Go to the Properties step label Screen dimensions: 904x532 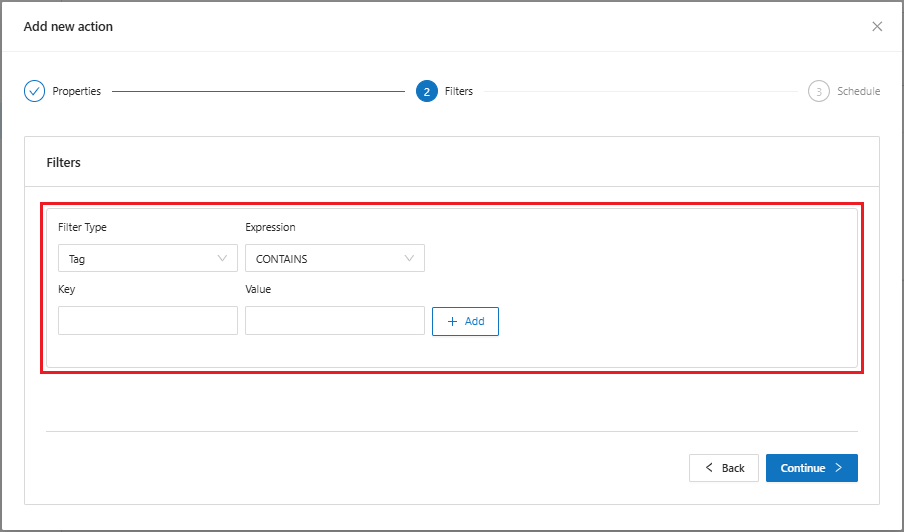point(77,91)
